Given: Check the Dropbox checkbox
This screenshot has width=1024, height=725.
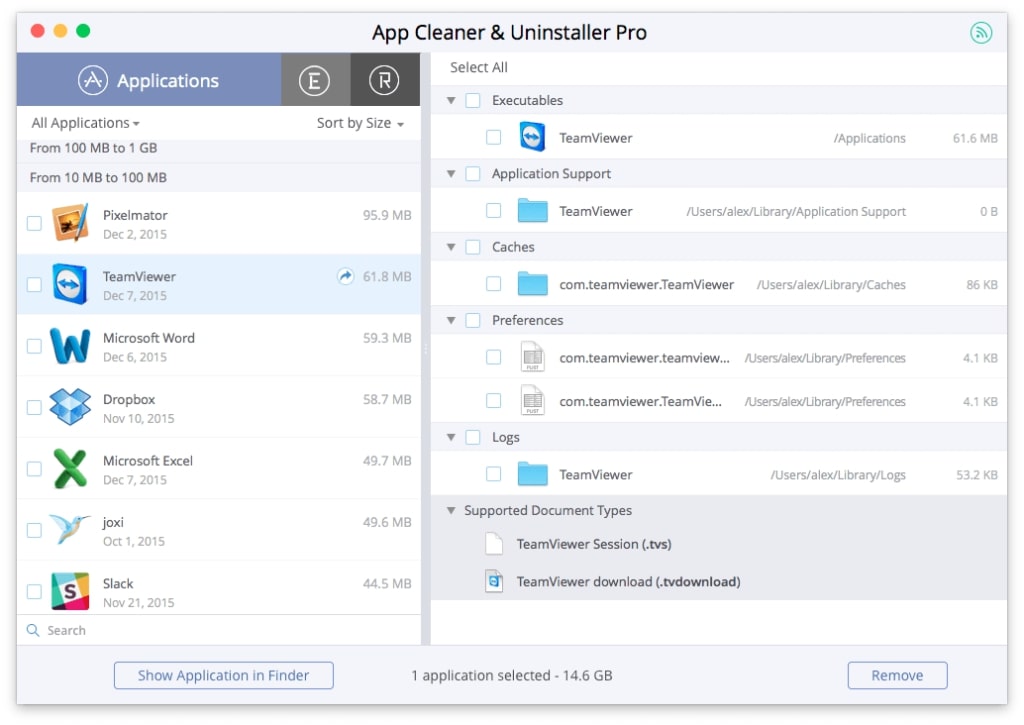Looking at the screenshot, I should [x=34, y=408].
